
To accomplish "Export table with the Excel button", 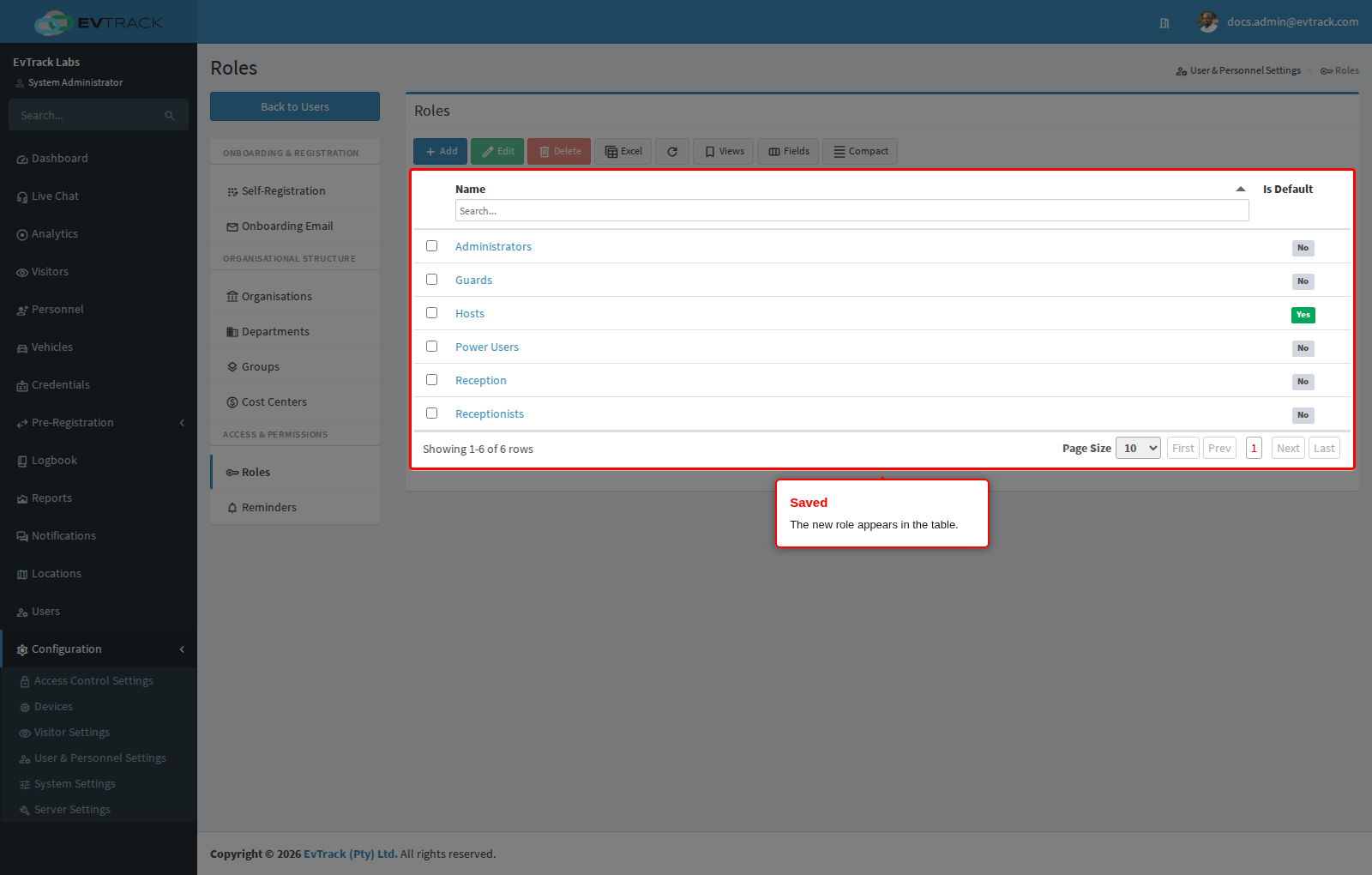I will click(x=623, y=152).
